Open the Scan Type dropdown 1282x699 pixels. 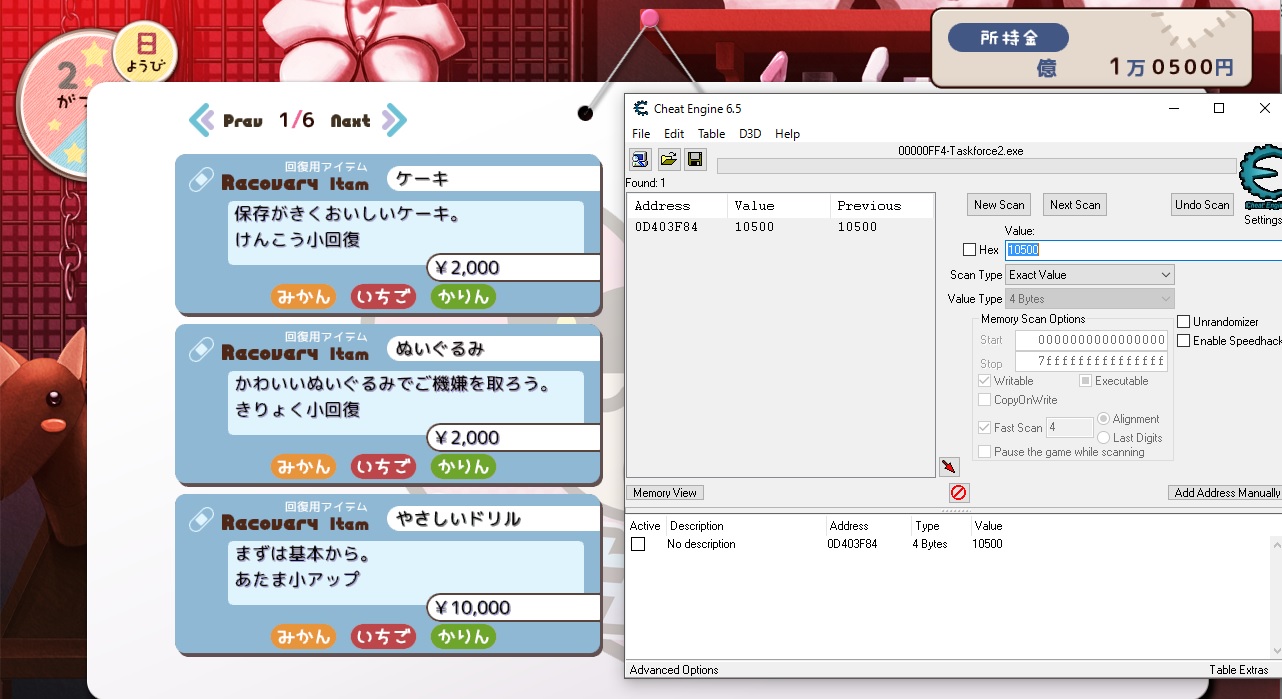(x=1089, y=275)
